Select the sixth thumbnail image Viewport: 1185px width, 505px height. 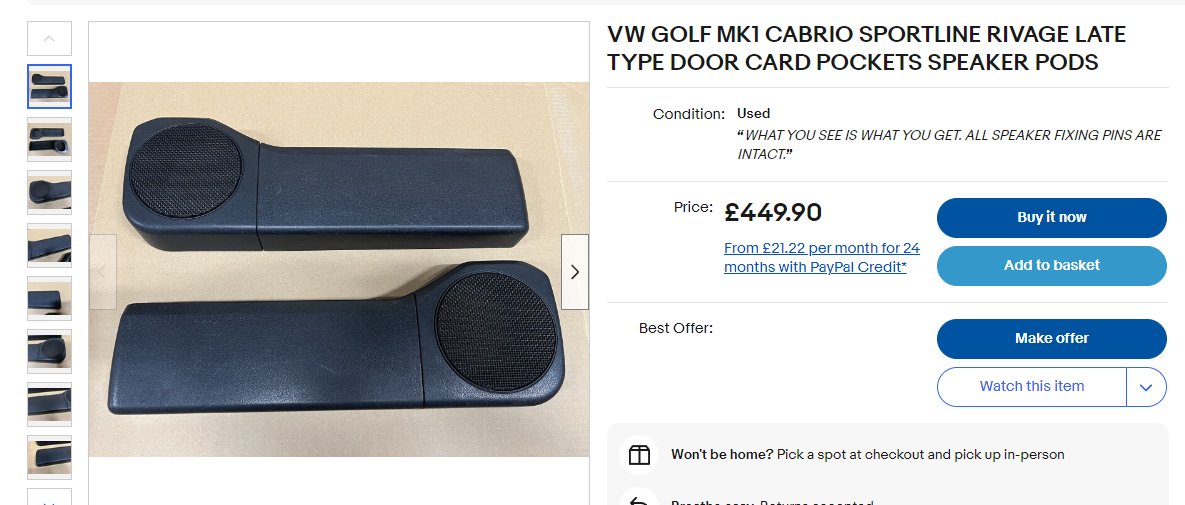point(49,351)
